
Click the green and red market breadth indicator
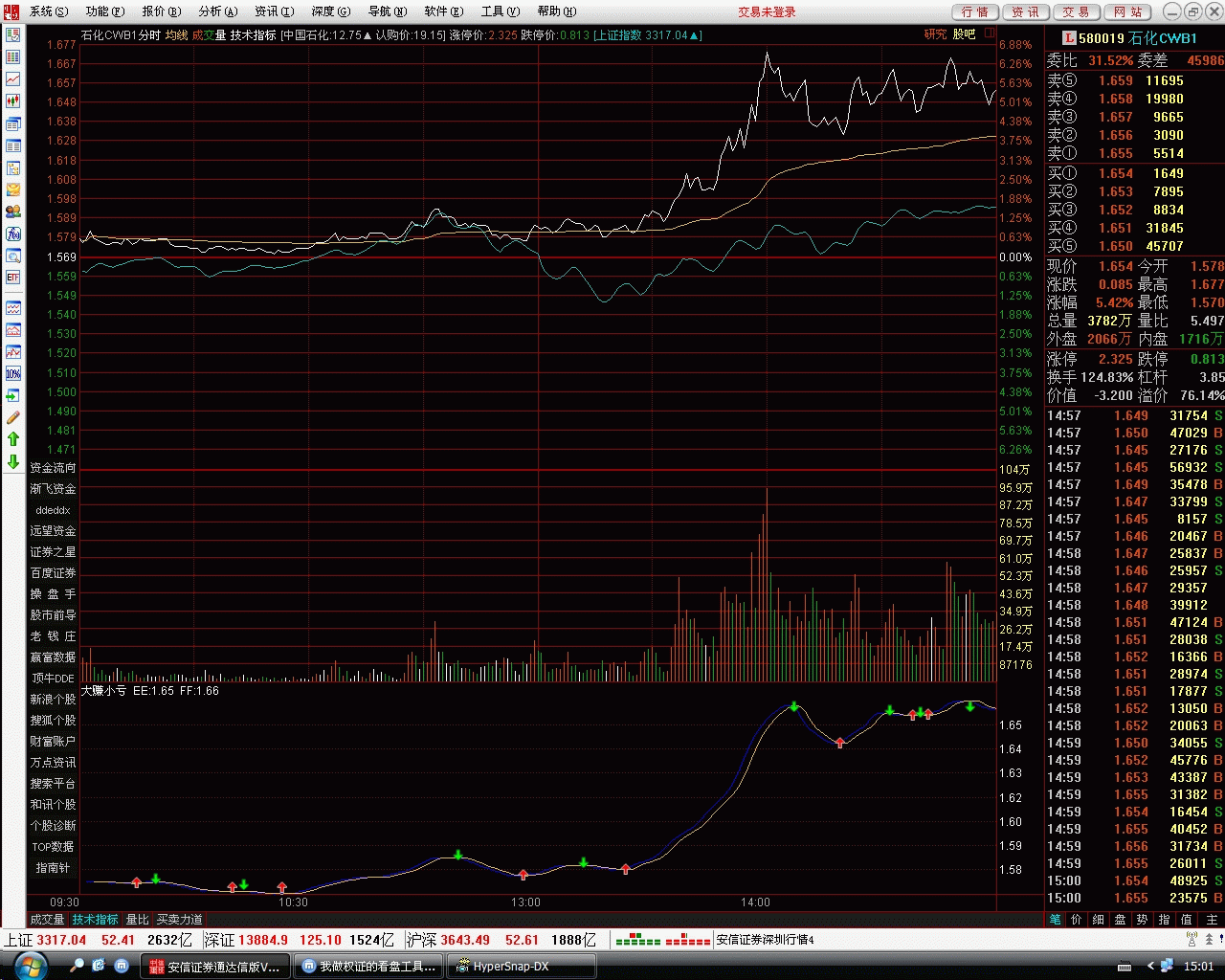pos(661,941)
